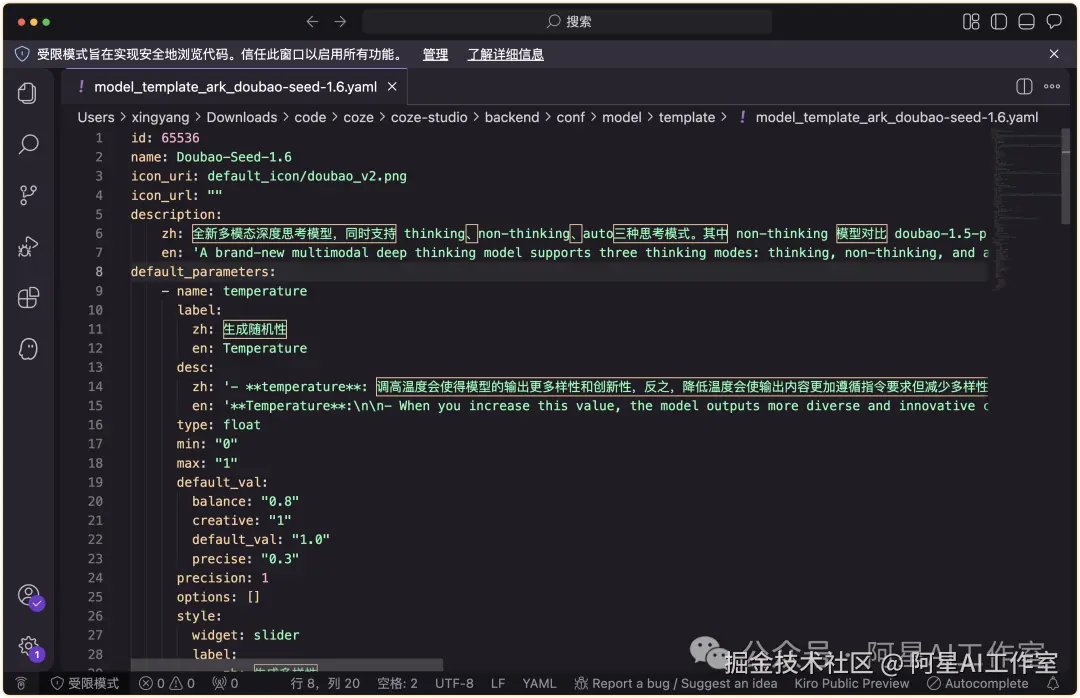
Task: Click conf in the breadcrumb
Action: (570, 117)
